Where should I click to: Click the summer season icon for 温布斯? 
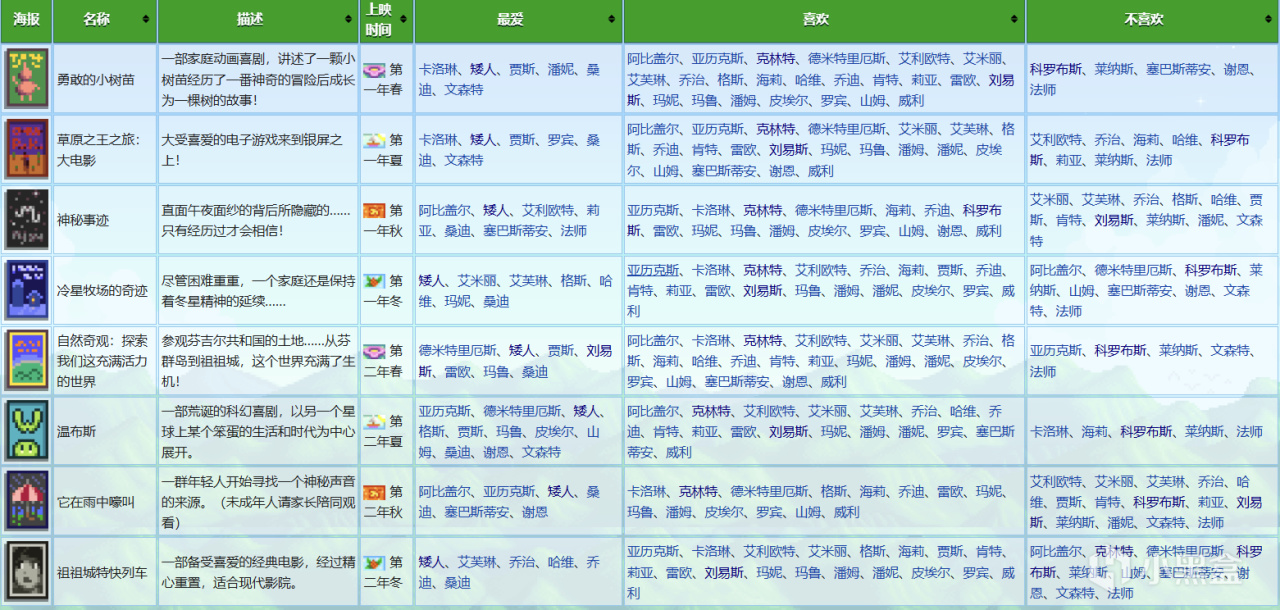[x=374, y=421]
